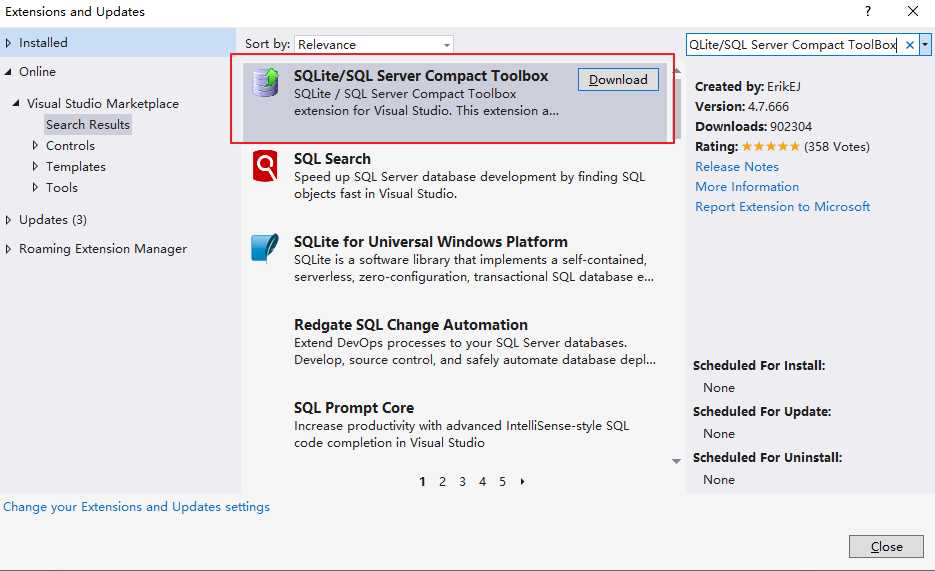The height and width of the screenshot is (571, 935).
Task: Open the More Information link
Action: (747, 187)
